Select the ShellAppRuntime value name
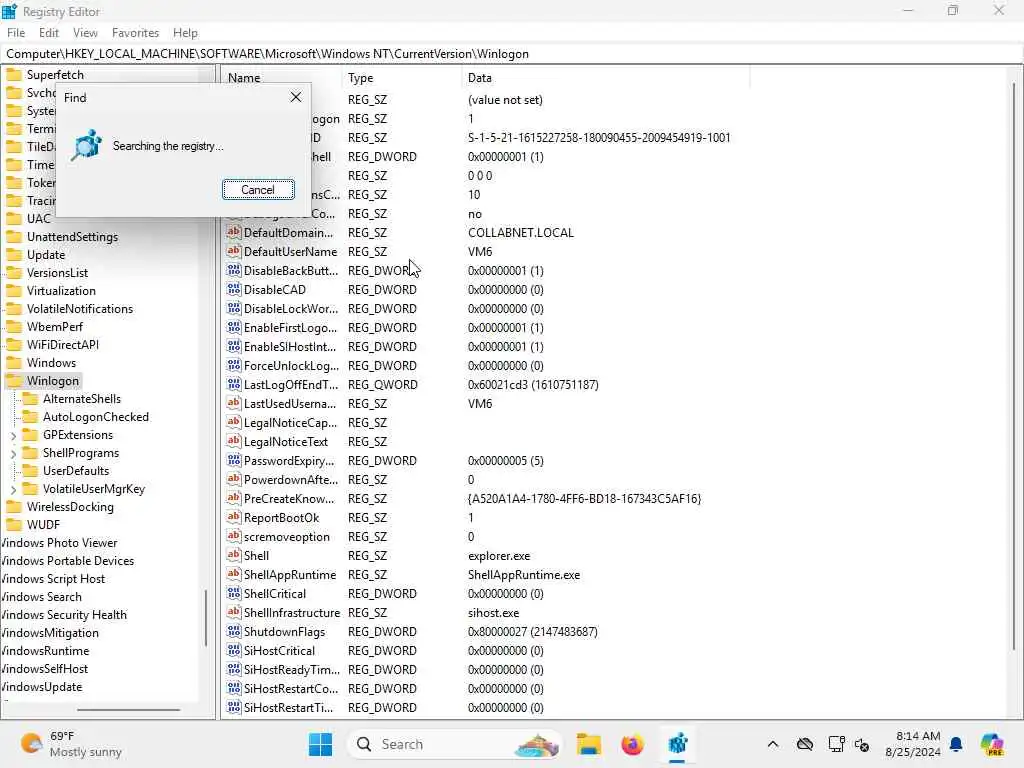The height and width of the screenshot is (768, 1024). click(290, 575)
